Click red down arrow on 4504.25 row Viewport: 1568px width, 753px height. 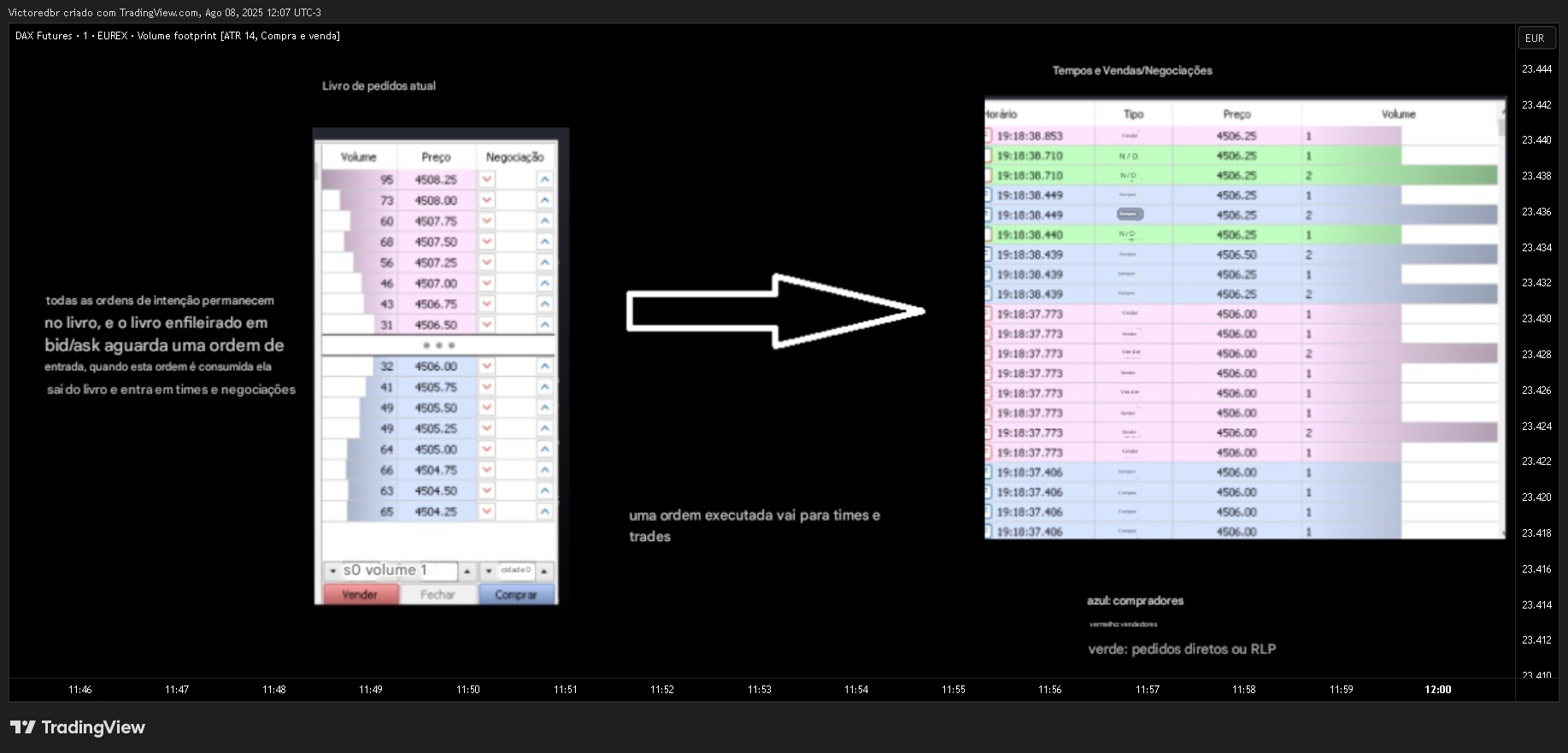click(x=487, y=511)
